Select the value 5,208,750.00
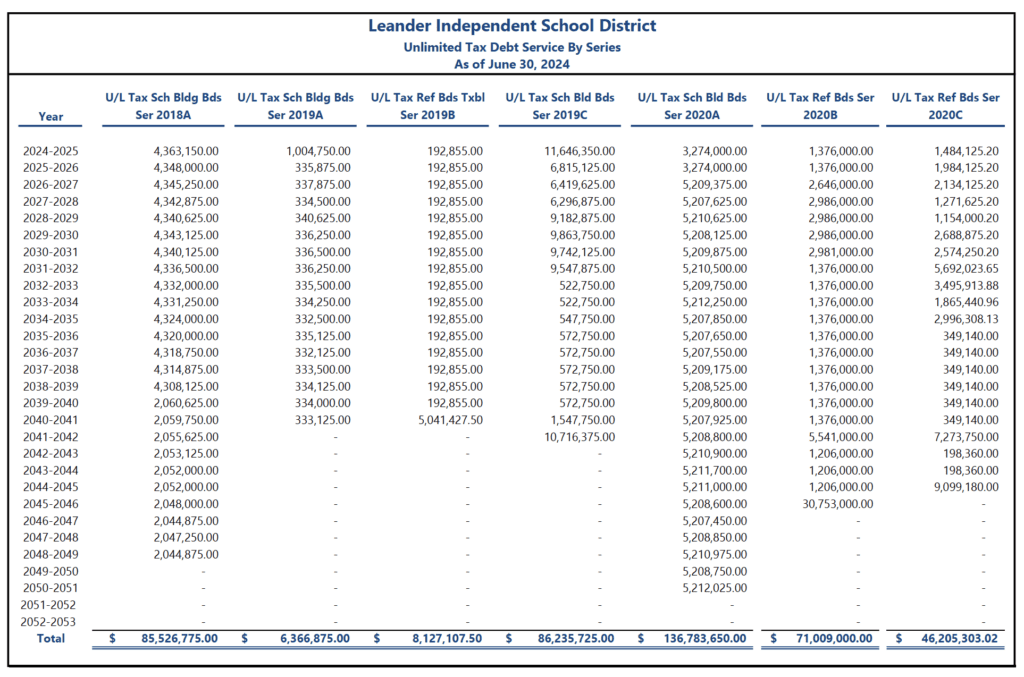Screen dimensions: 1024x677 coord(714,571)
